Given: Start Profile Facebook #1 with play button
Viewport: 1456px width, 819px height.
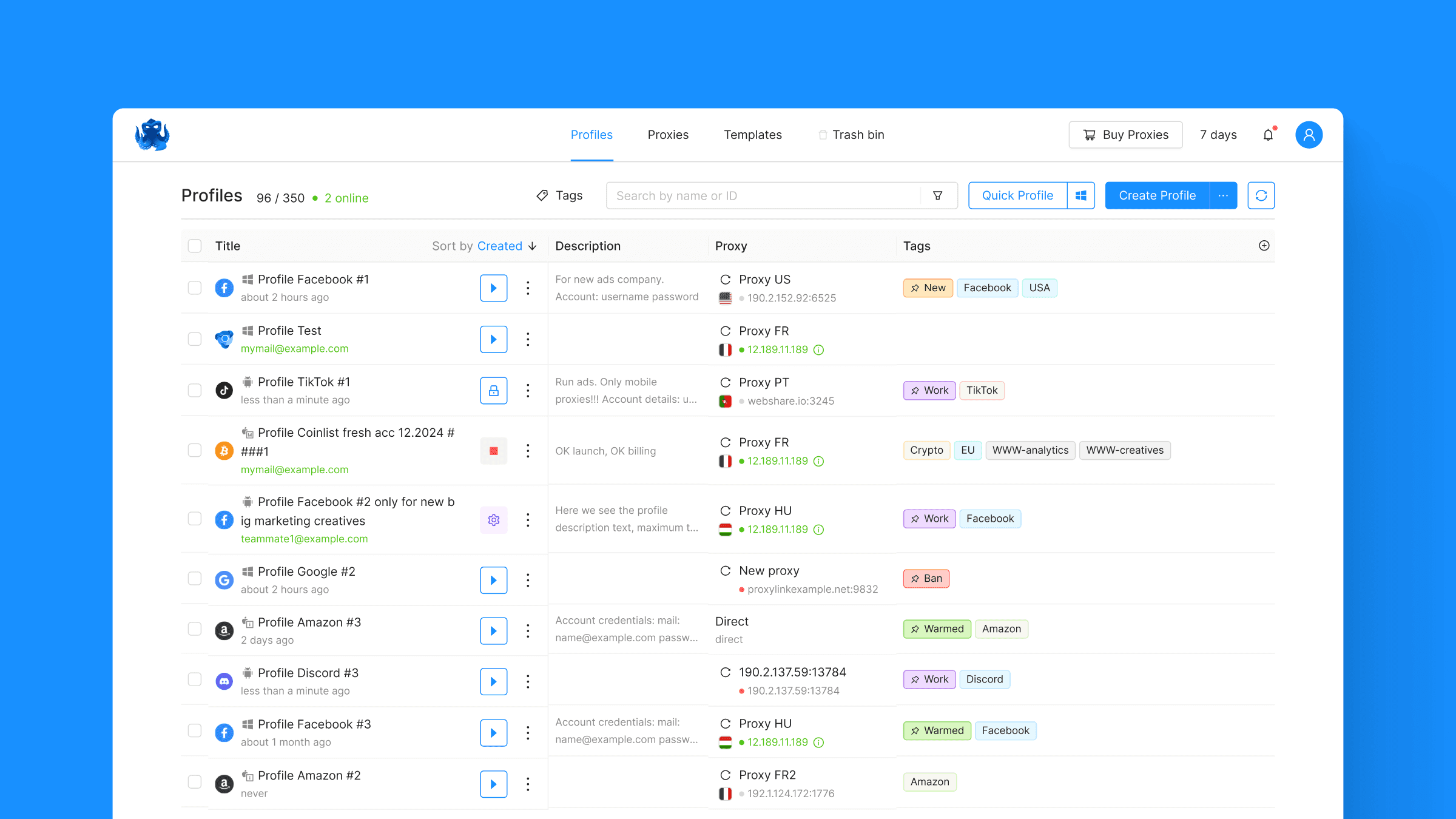Looking at the screenshot, I should tap(493, 288).
